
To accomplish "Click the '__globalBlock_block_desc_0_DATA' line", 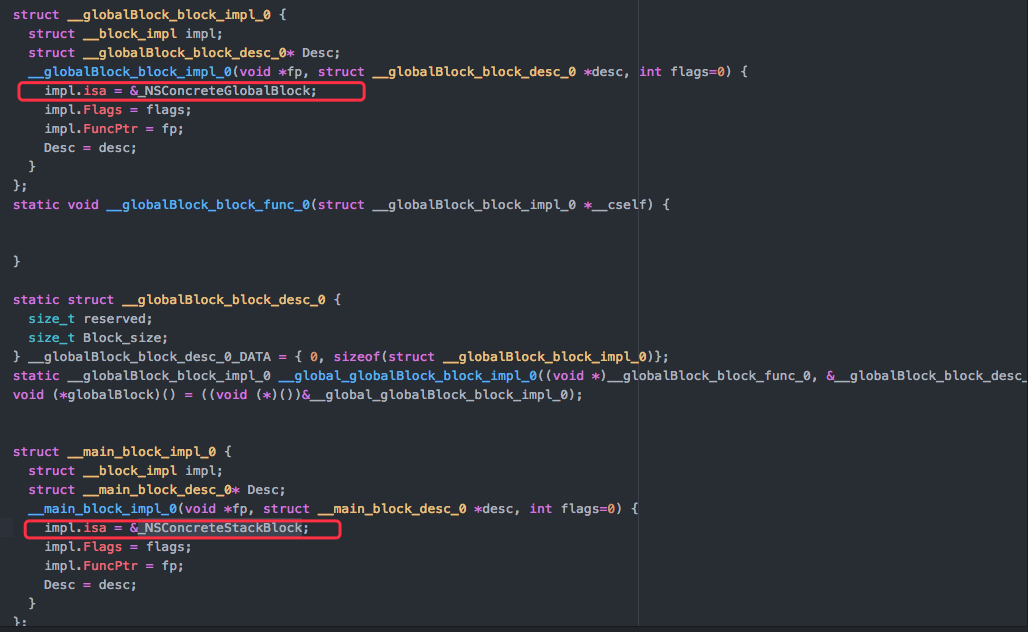I will coord(341,357).
